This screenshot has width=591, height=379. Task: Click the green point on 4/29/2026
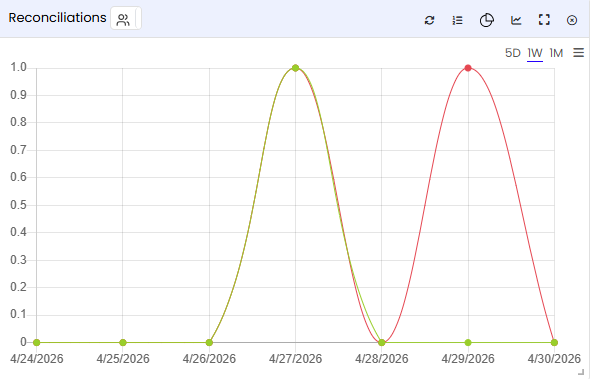coord(468,342)
